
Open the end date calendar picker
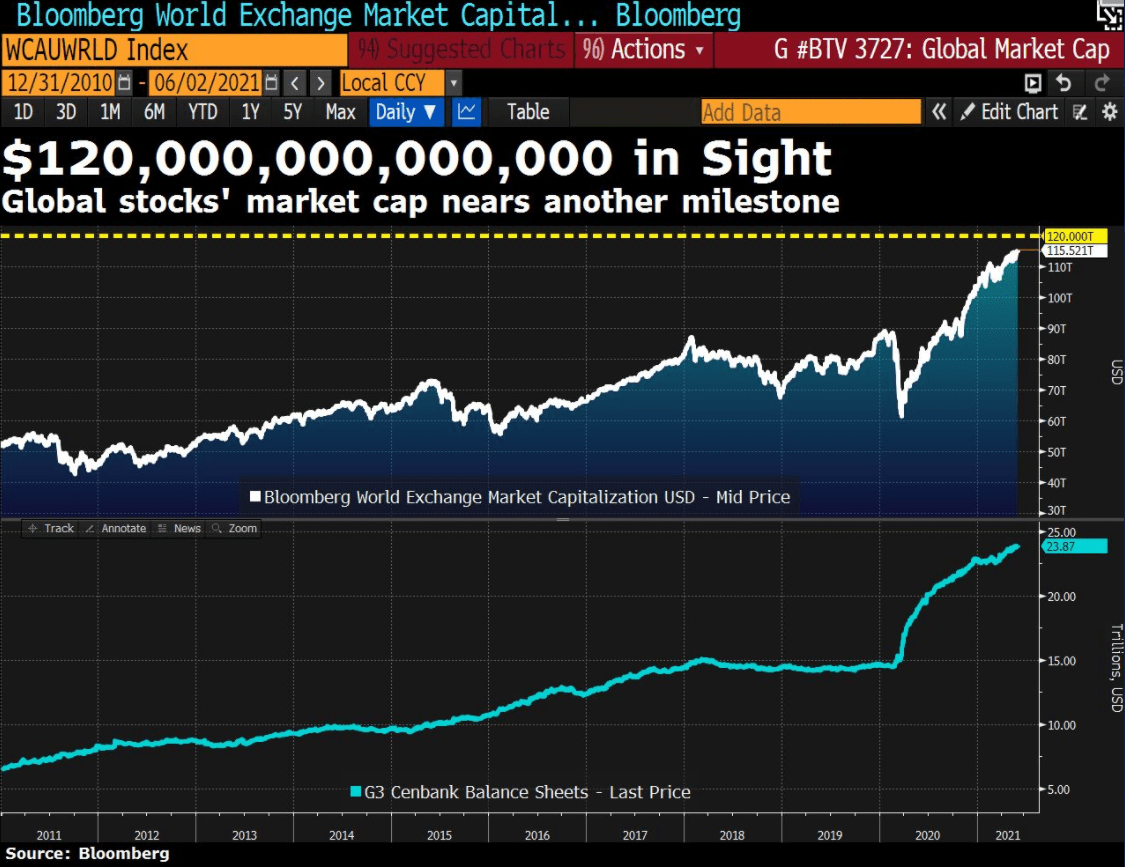(271, 83)
